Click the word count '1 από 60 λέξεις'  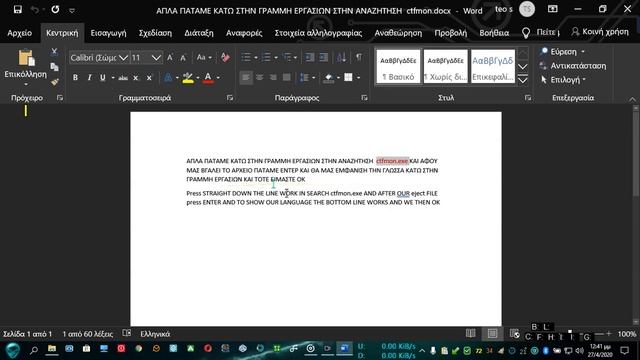coord(88,334)
